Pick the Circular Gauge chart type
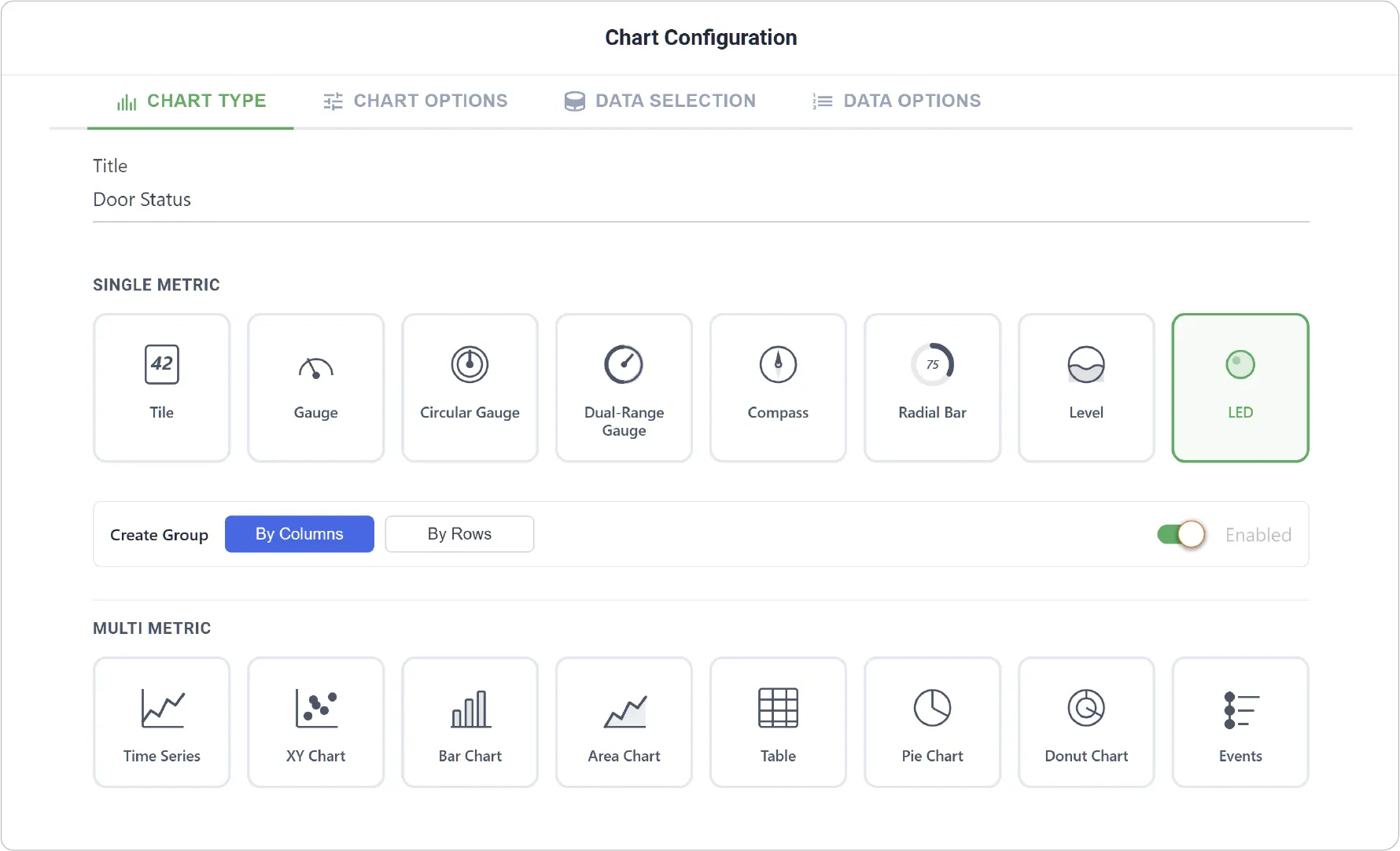The width and height of the screenshot is (1400, 851). tap(470, 388)
